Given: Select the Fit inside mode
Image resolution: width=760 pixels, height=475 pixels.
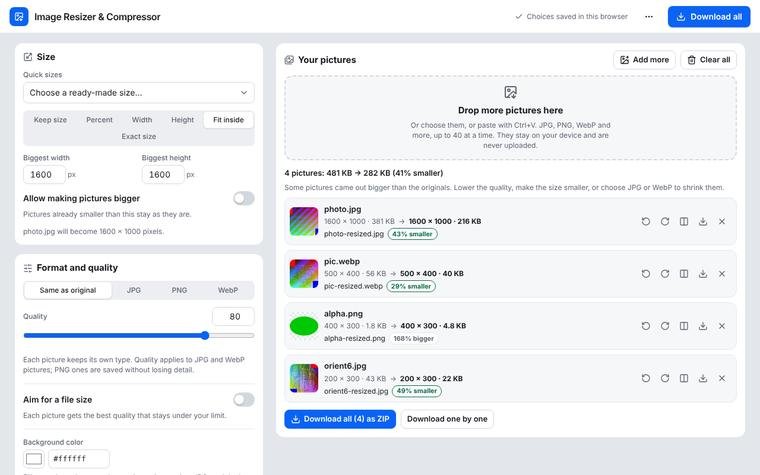Looking at the screenshot, I should coord(228,120).
